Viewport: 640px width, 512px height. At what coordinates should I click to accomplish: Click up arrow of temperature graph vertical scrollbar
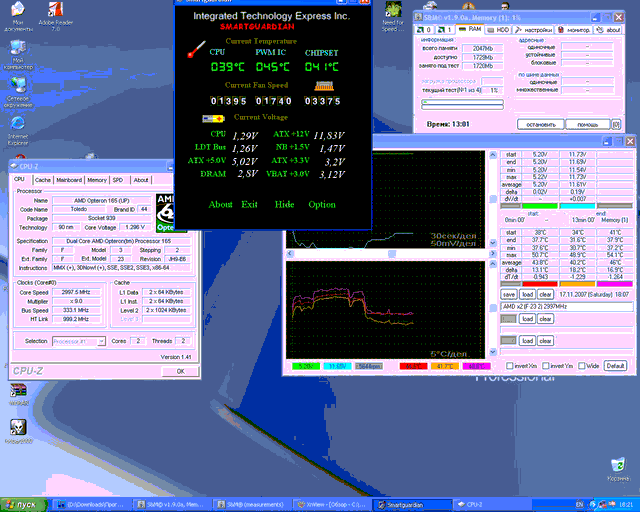pyautogui.click(x=493, y=264)
